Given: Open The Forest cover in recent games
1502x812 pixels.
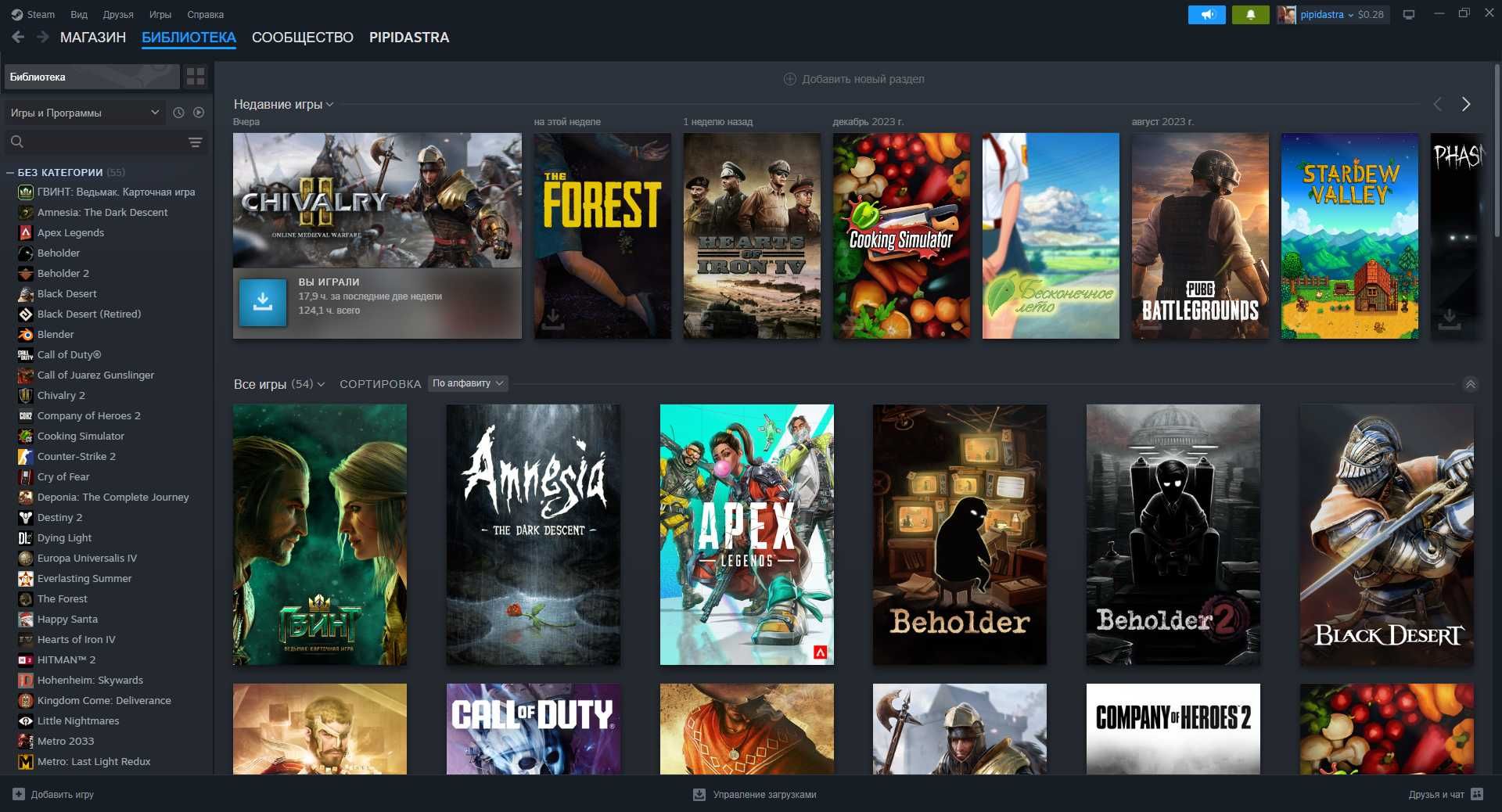Looking at the screenshot, I should click(x=602, y=235).
